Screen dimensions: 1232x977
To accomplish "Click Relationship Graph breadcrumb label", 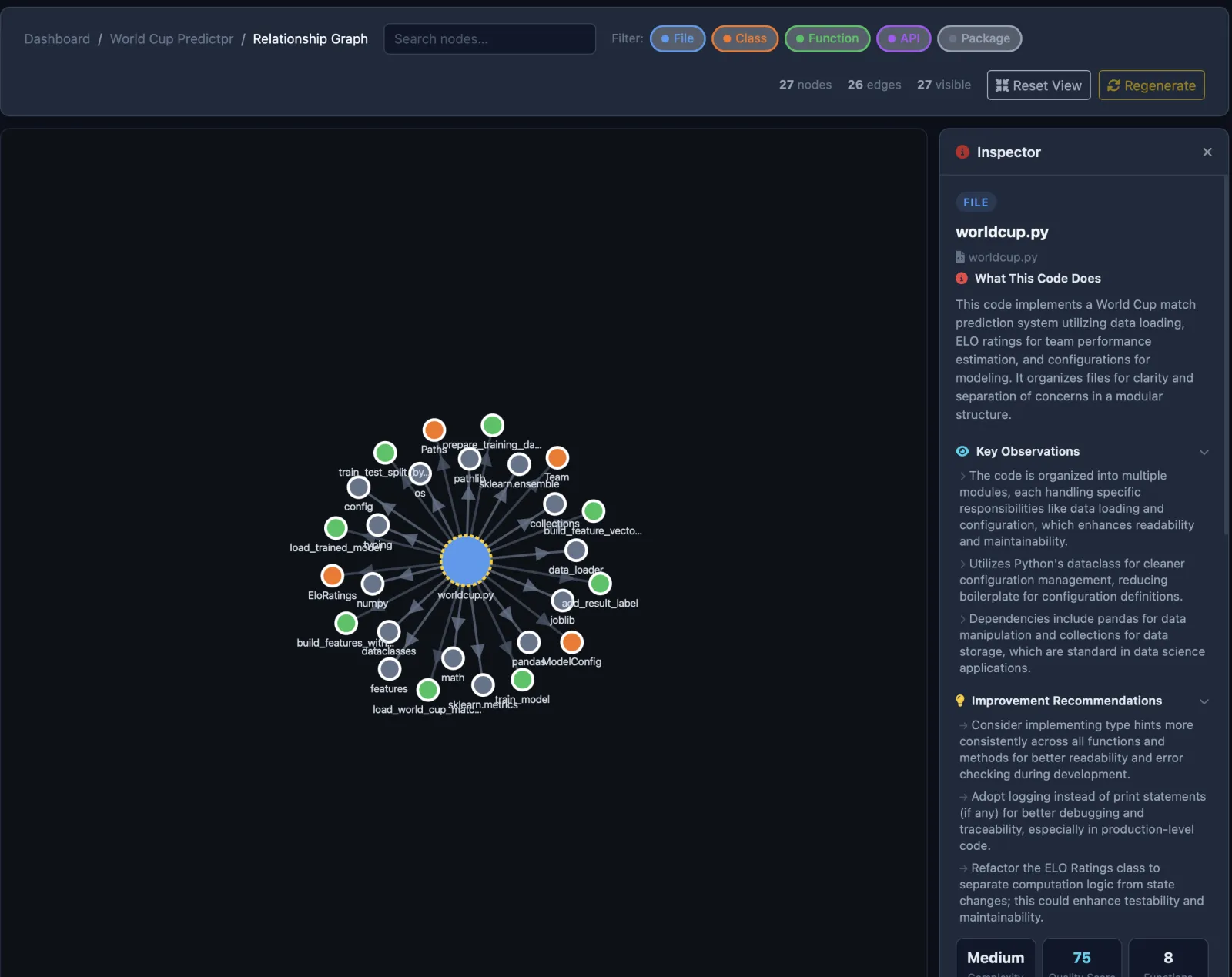I will pos(310,38).
